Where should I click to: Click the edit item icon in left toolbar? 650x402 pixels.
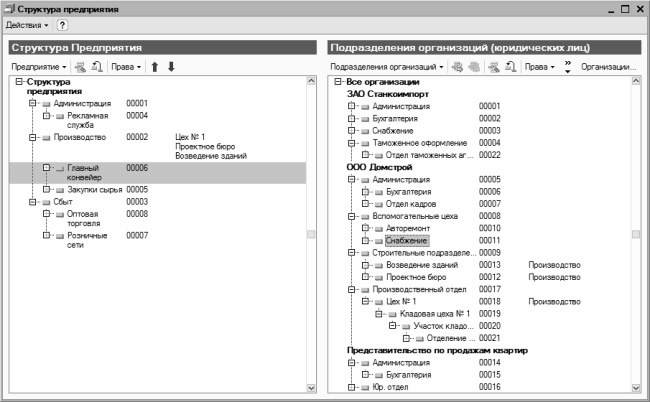[80, 67]
